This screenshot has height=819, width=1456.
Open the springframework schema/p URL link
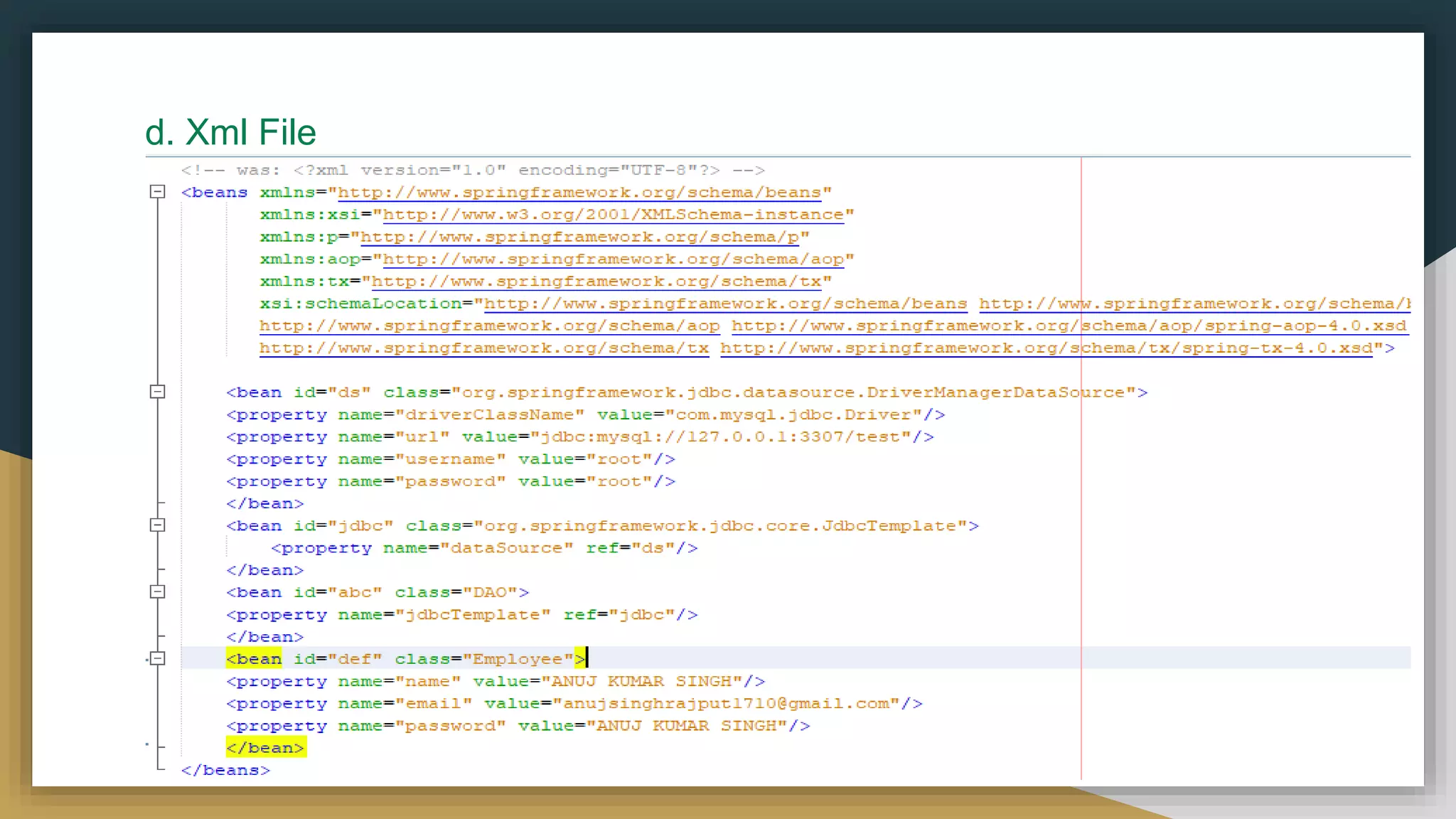[579, 237]
